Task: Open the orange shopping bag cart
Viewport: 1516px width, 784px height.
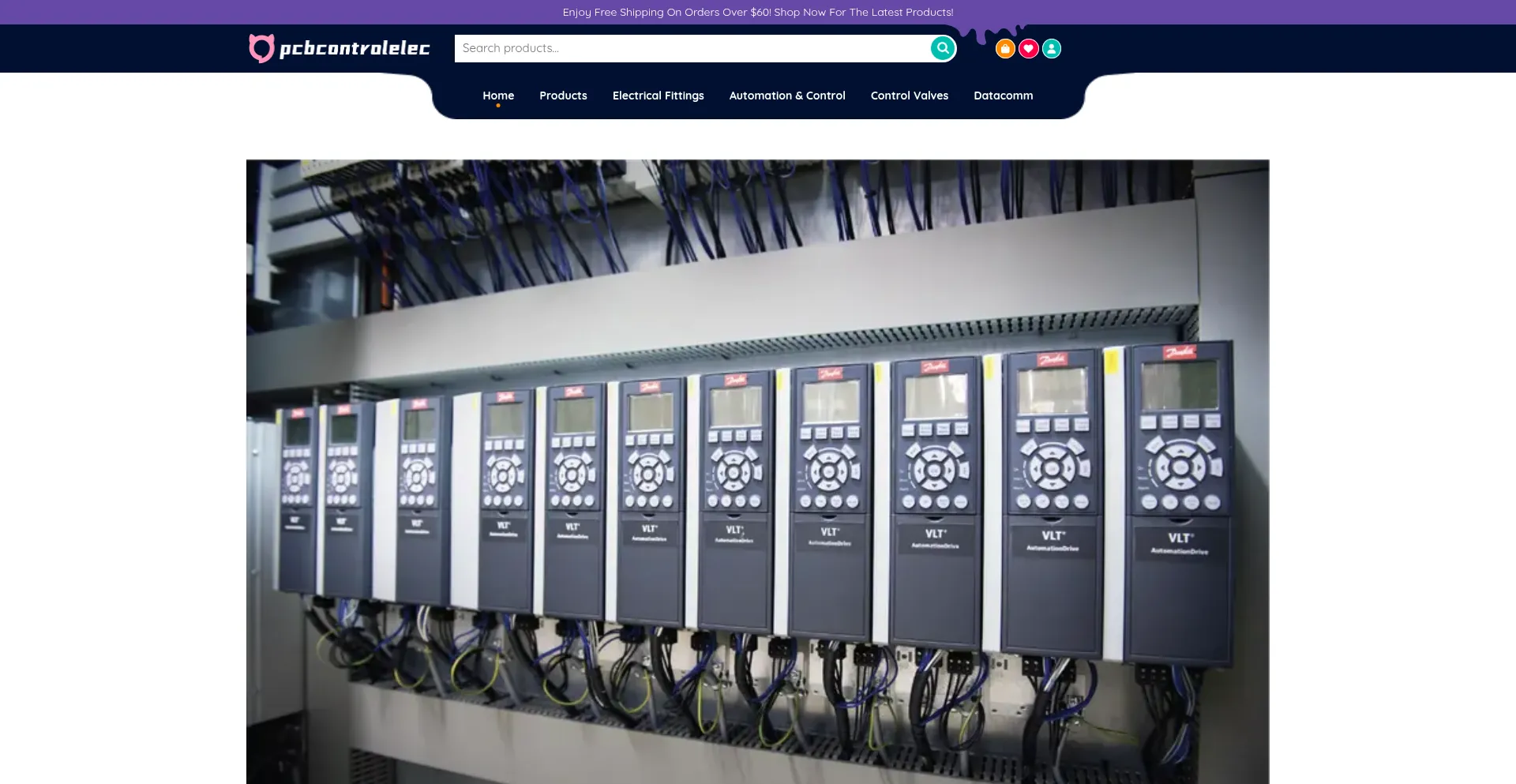Action: 1004,49
